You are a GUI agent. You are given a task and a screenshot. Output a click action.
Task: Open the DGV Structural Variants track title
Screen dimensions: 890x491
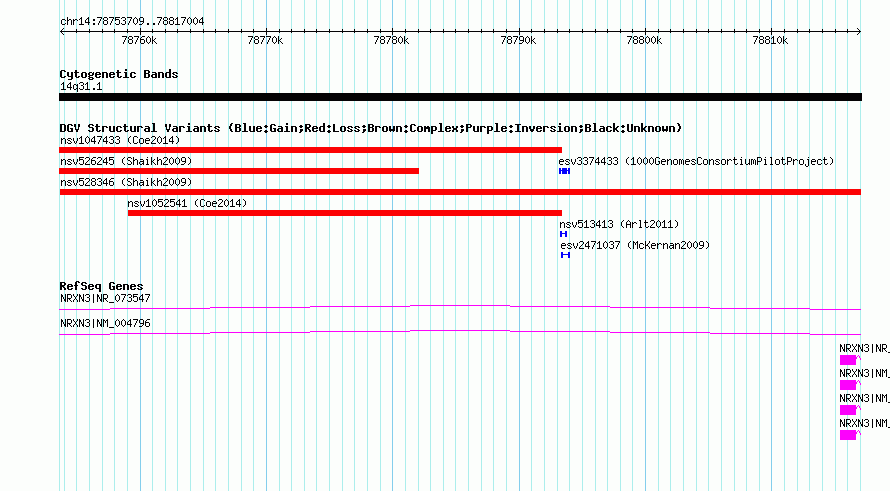click(370, 128)
